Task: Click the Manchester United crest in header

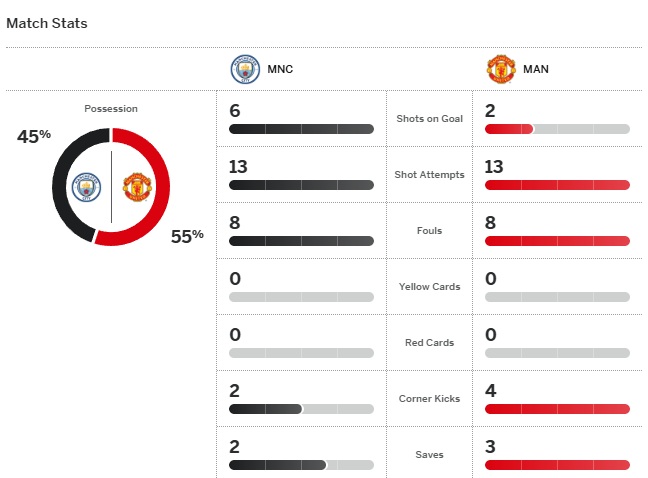Action: coord(501,69)
